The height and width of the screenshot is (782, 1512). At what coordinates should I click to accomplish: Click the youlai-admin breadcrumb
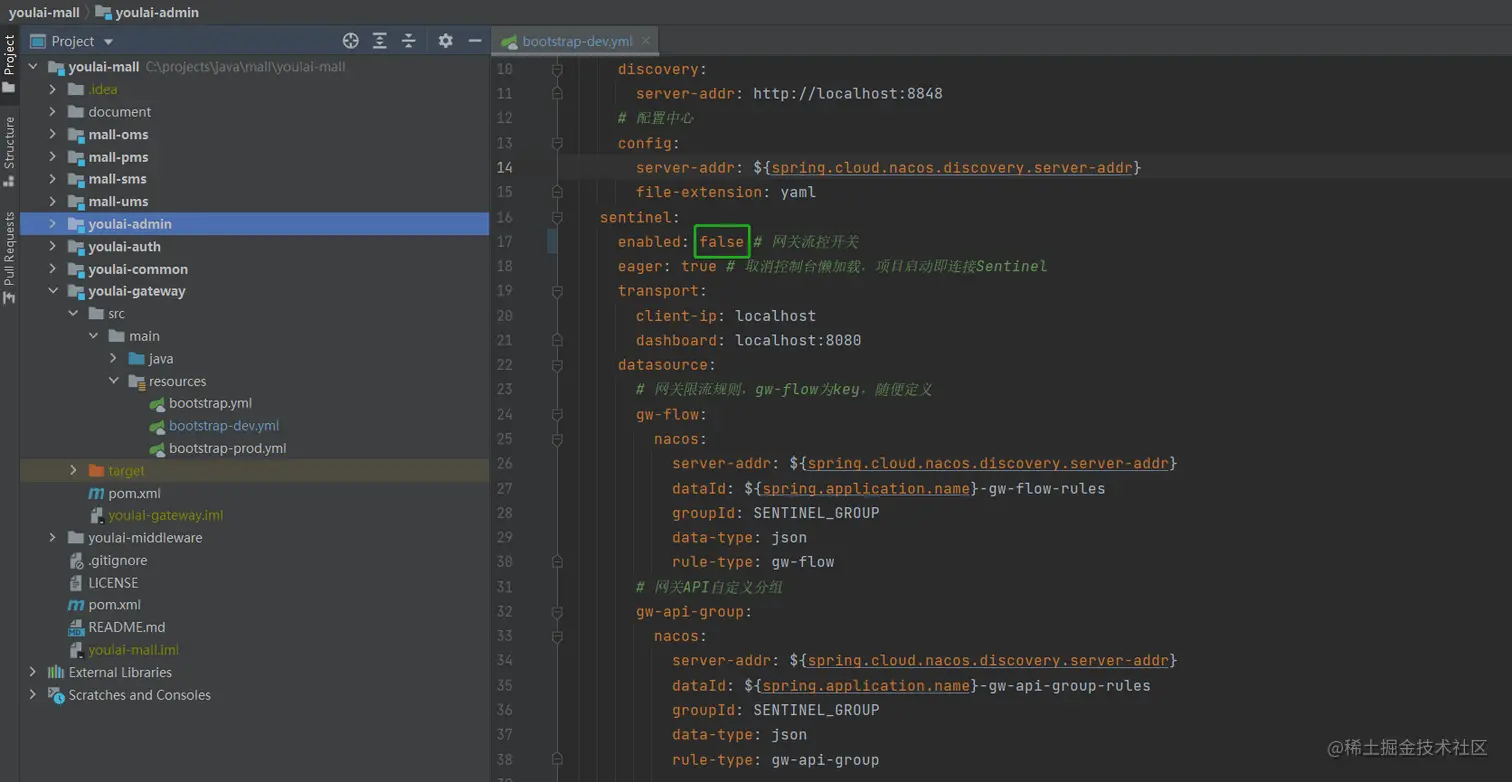click(147, 12)
